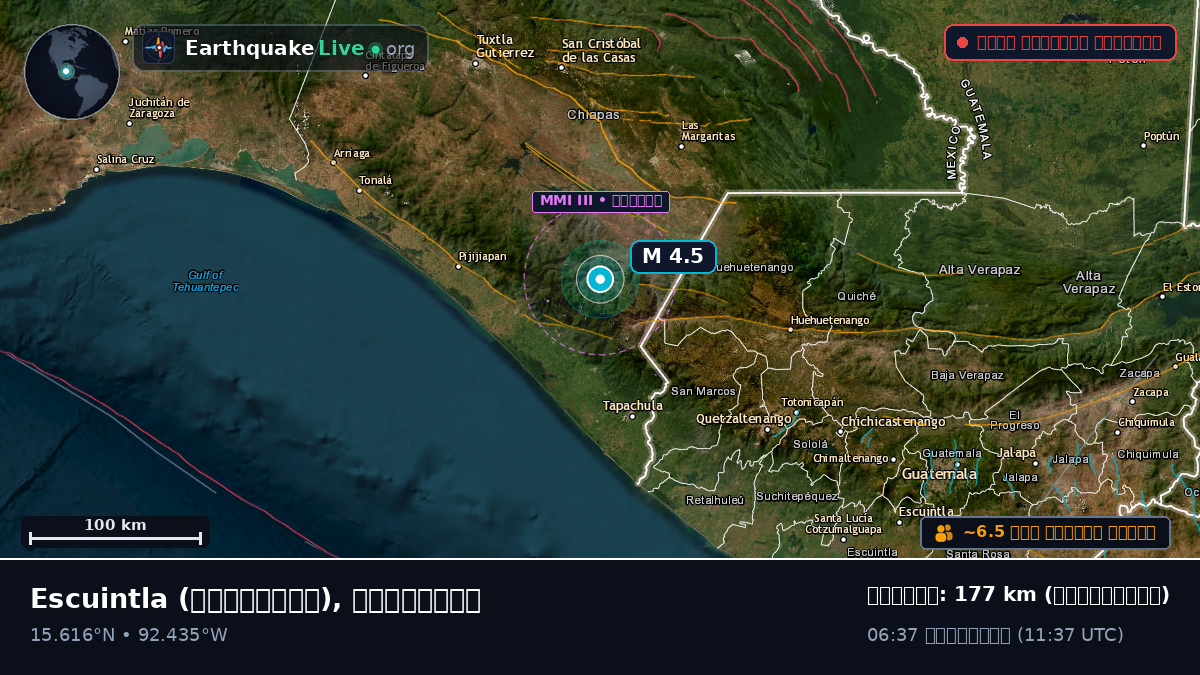Click the Arriaga town label
The width and height of the screenshot is (1200, 675).
(351, 153)
